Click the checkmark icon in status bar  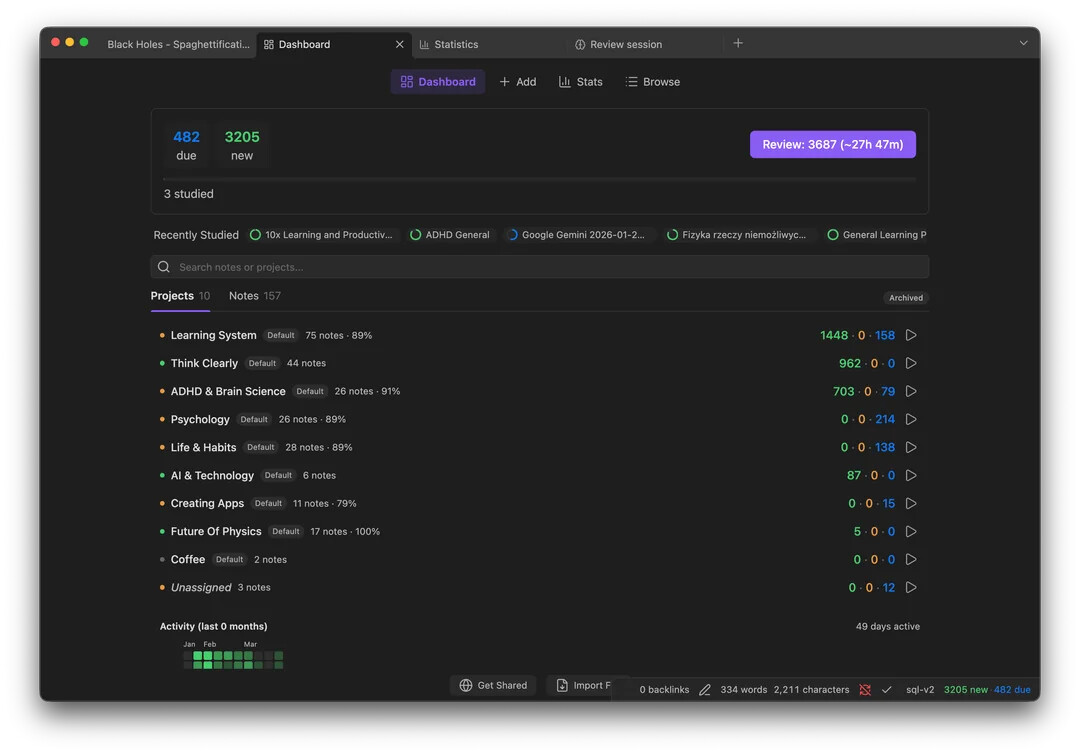click(x=887, y=690)
